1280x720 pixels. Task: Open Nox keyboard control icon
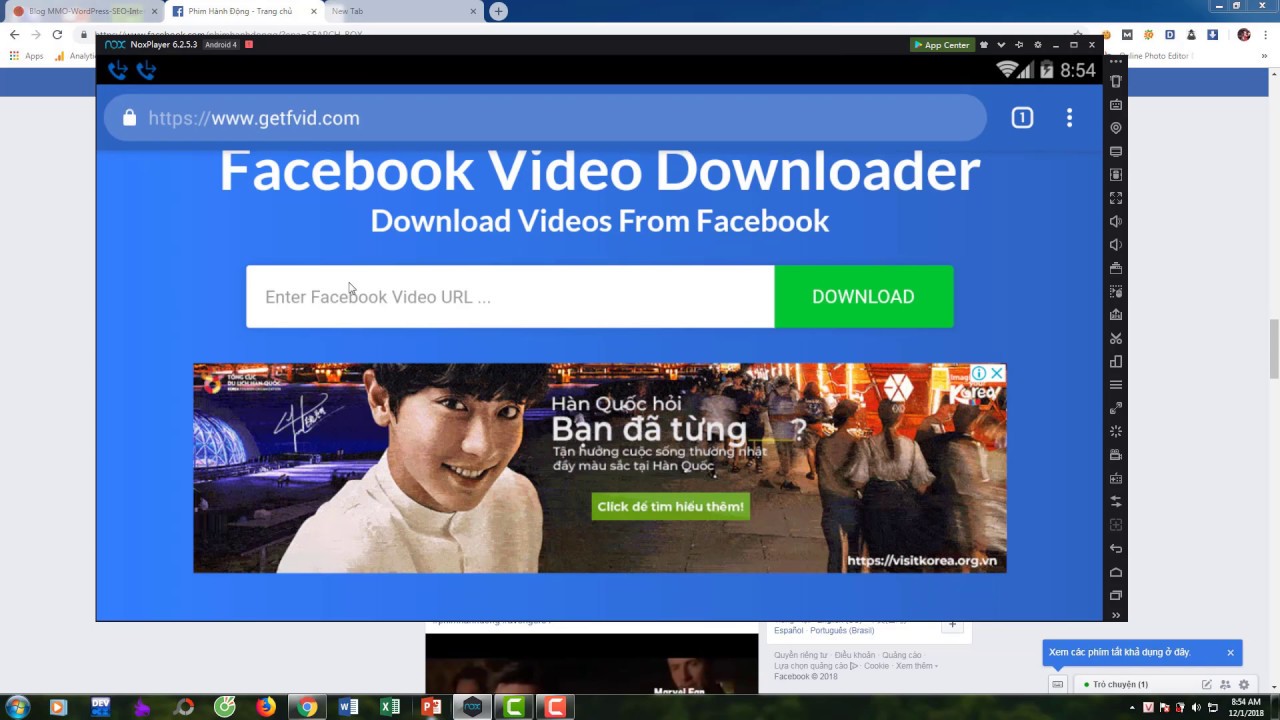click(x=1116, y=105)
